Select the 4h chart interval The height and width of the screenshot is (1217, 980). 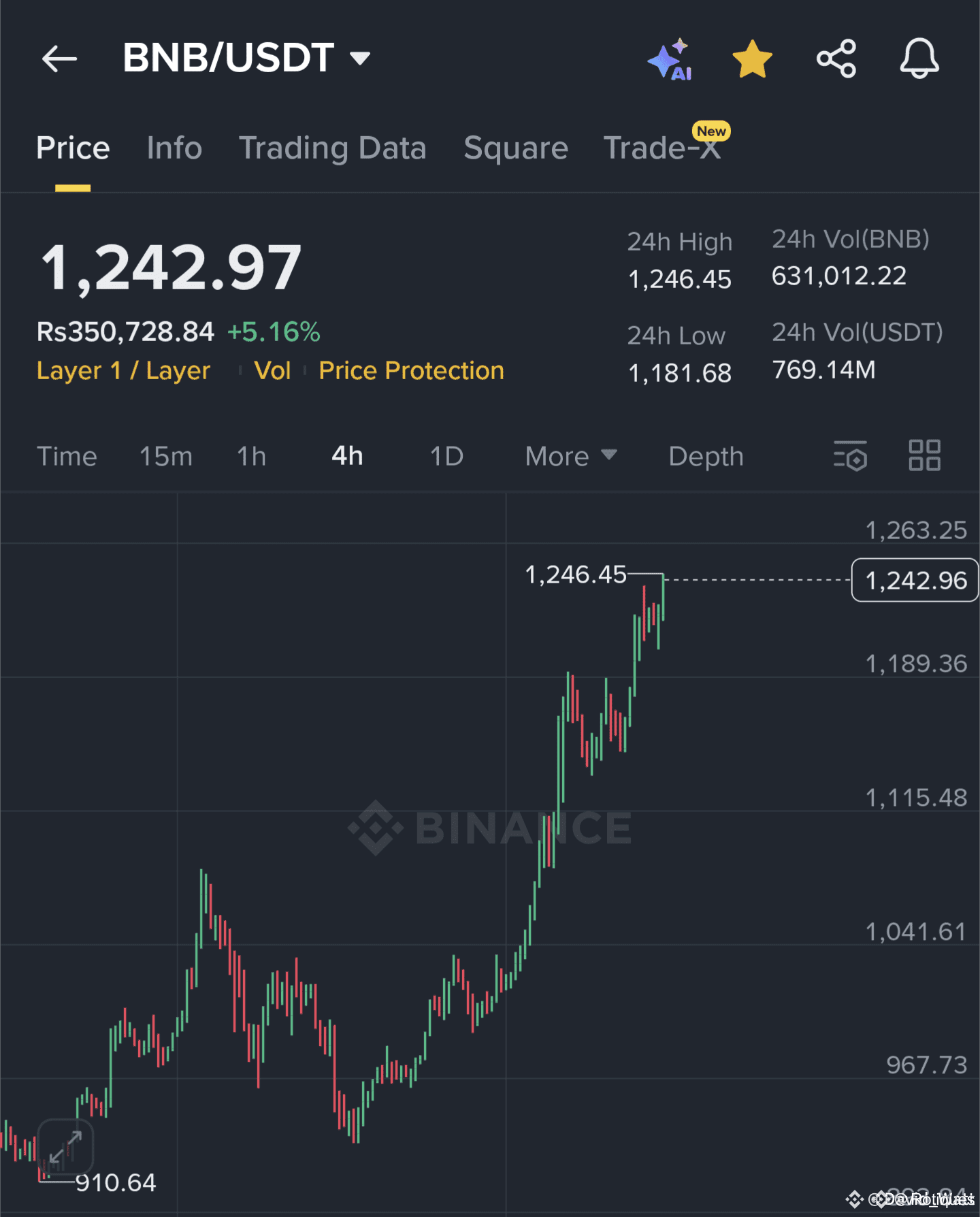347,456
